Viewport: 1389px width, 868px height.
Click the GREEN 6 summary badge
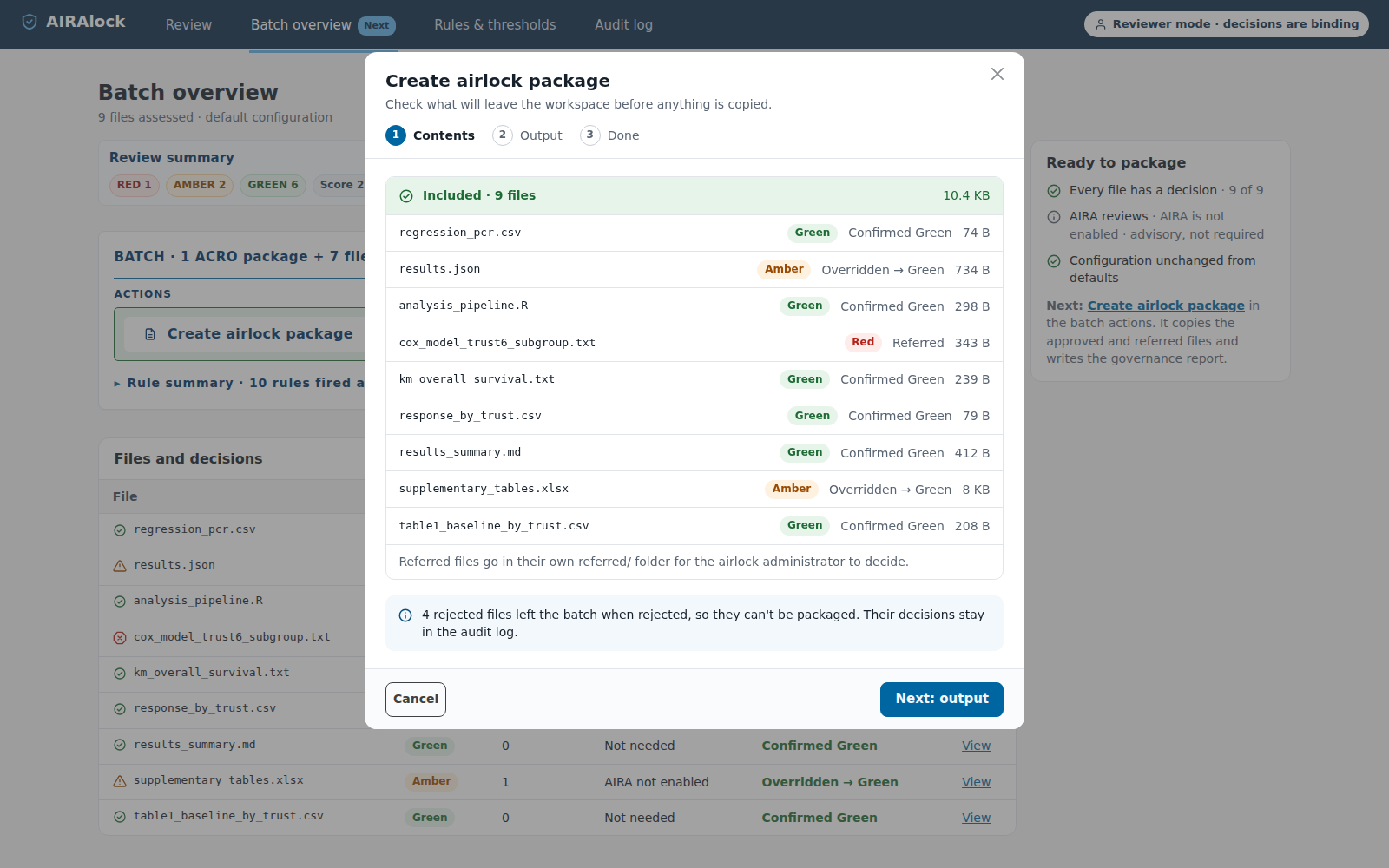pos(273,185)
